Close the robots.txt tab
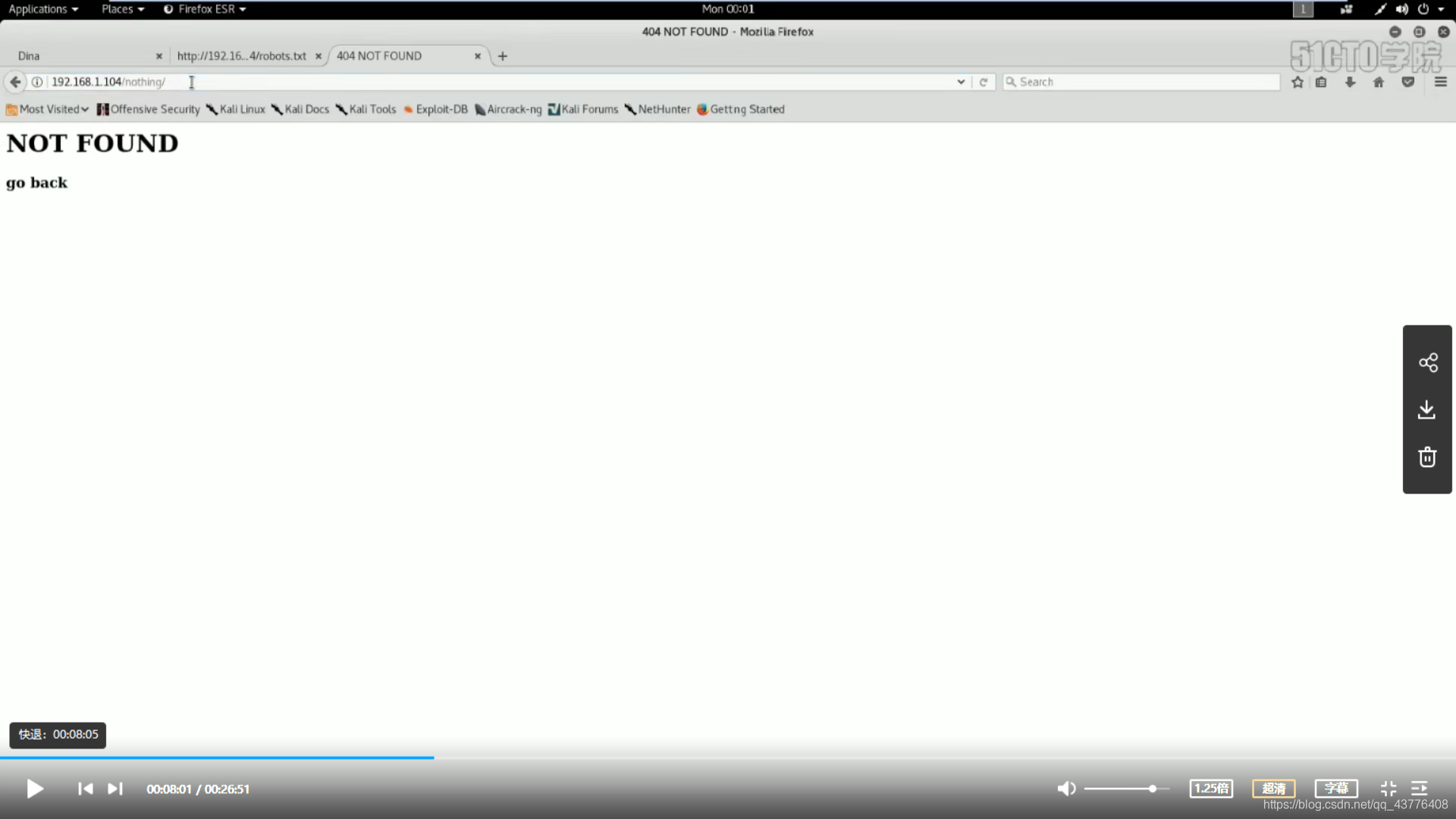 pyautogui.click(x=318, y=56)
